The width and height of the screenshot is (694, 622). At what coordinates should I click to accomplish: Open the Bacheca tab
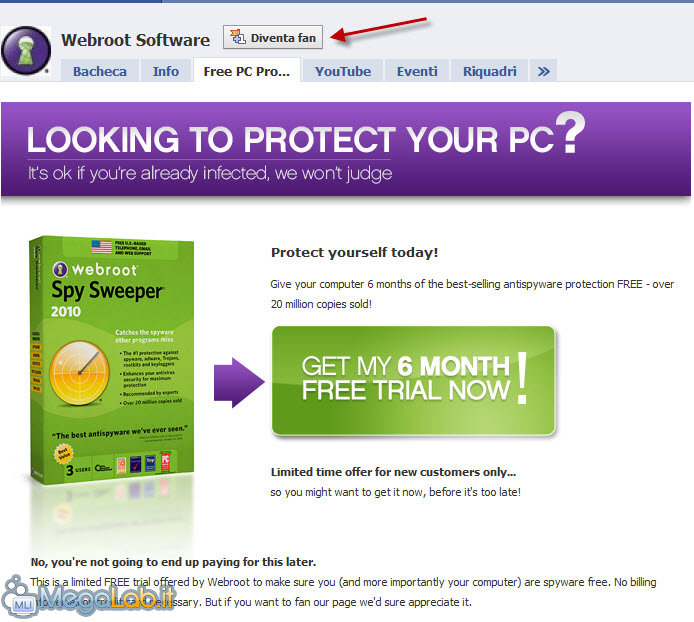[100, 71]
